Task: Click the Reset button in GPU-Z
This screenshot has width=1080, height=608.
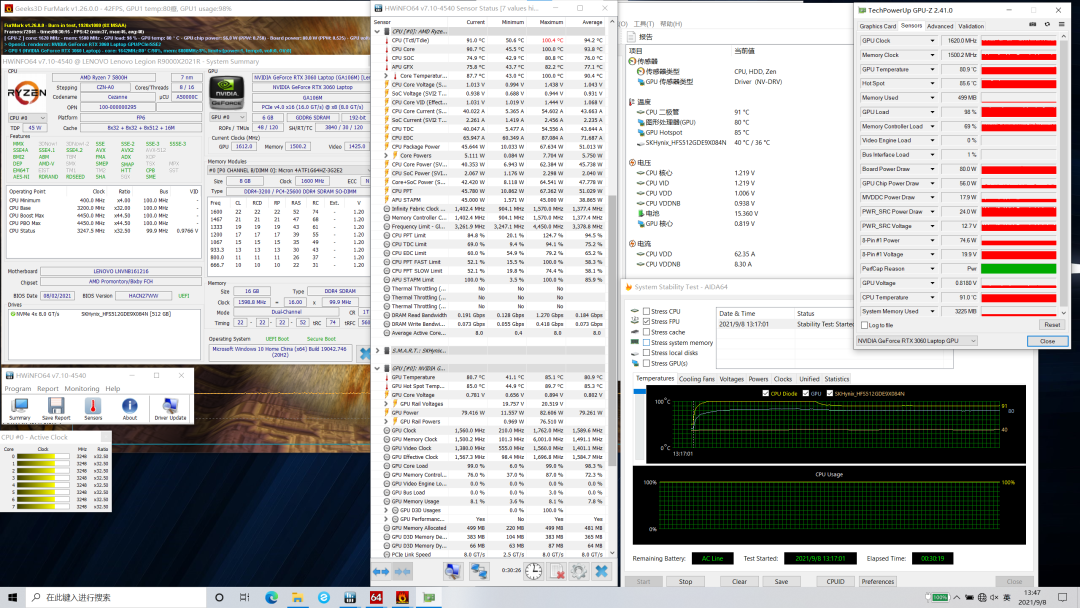Action: 1051,325
